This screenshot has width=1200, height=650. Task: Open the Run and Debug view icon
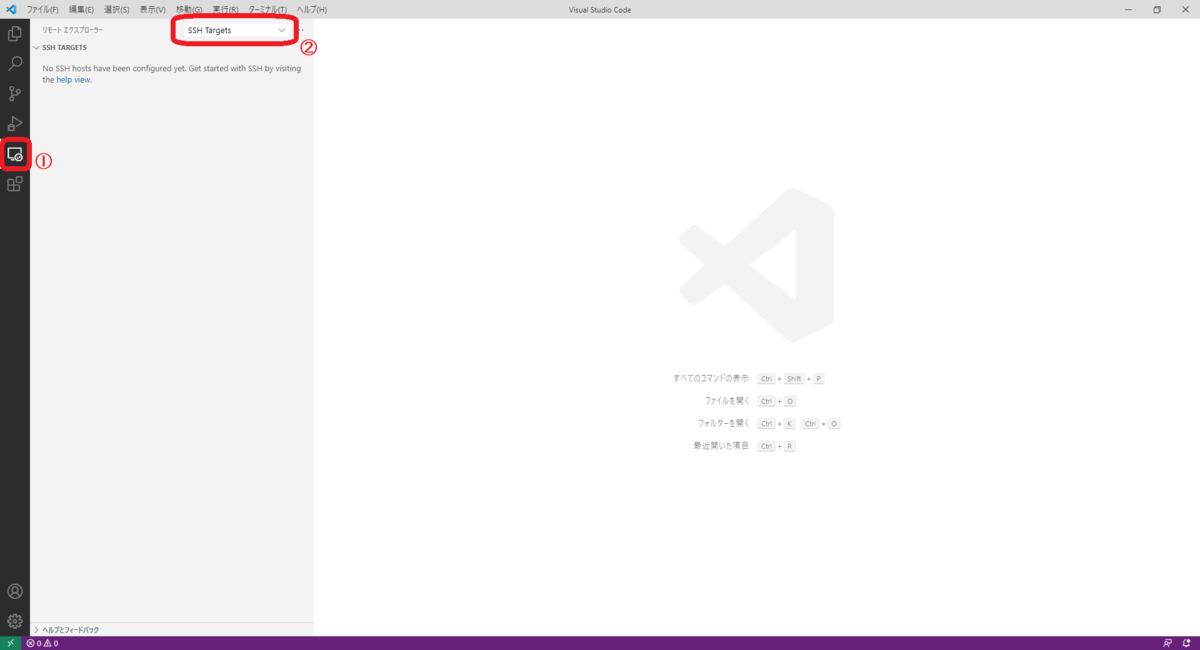click(15, 124)
